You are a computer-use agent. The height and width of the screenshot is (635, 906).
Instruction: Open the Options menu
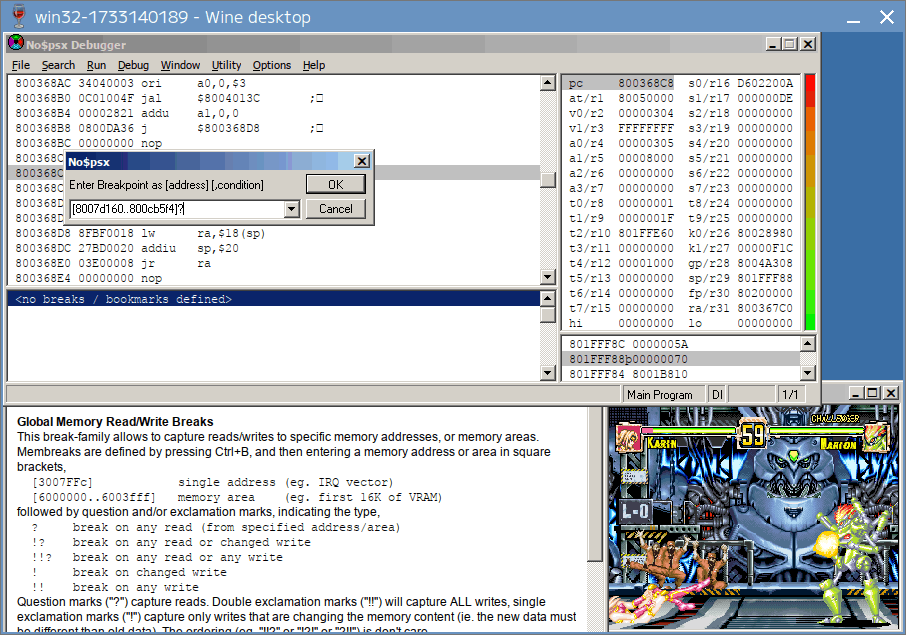point(272,65)
